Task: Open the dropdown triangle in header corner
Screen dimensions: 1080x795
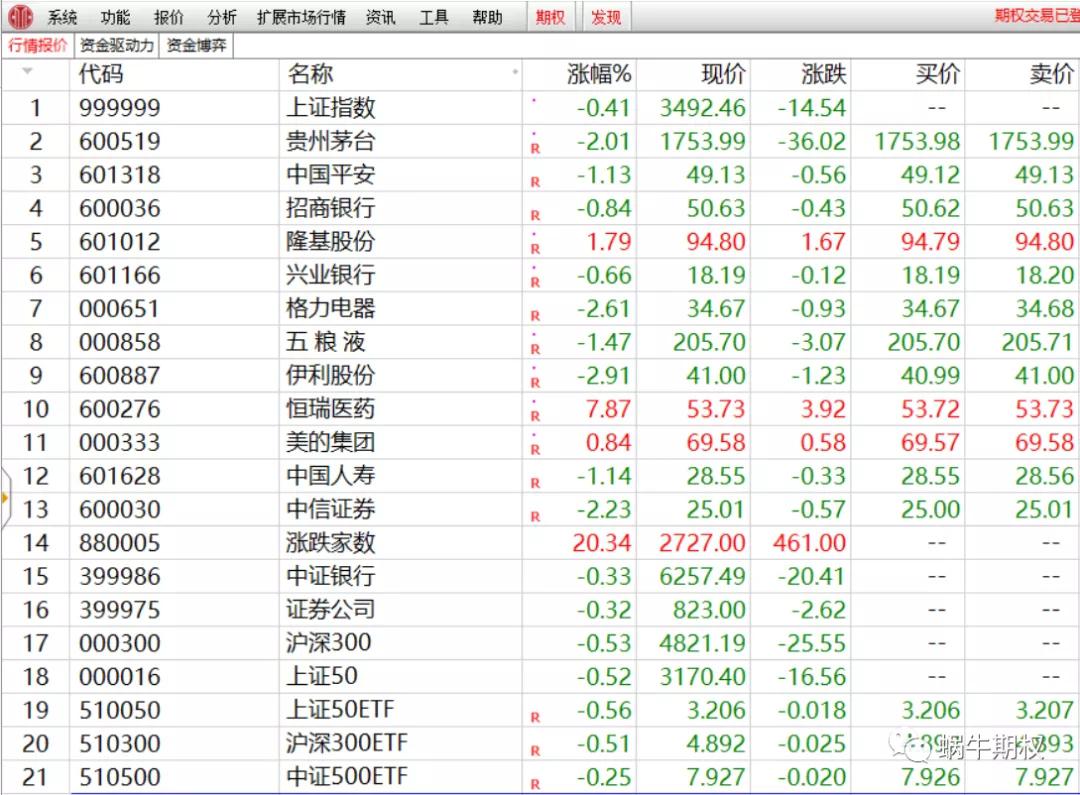Action: click(x=27, y=72)
